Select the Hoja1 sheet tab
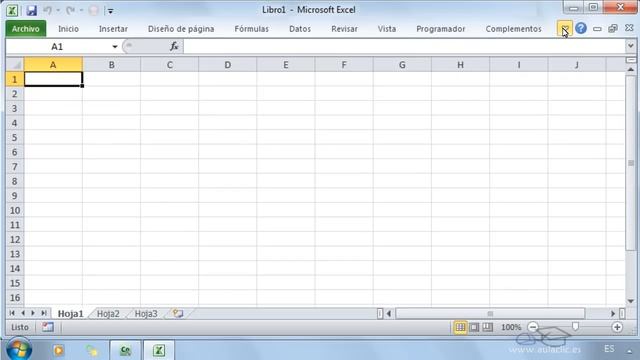 click(70, 313)
